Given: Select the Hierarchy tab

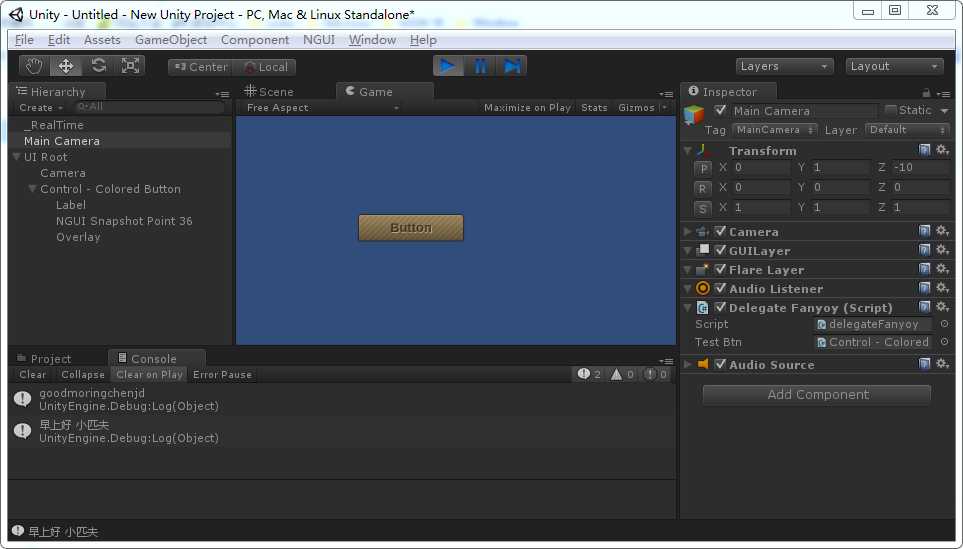Looking at the screenshot, I should 58,92.
